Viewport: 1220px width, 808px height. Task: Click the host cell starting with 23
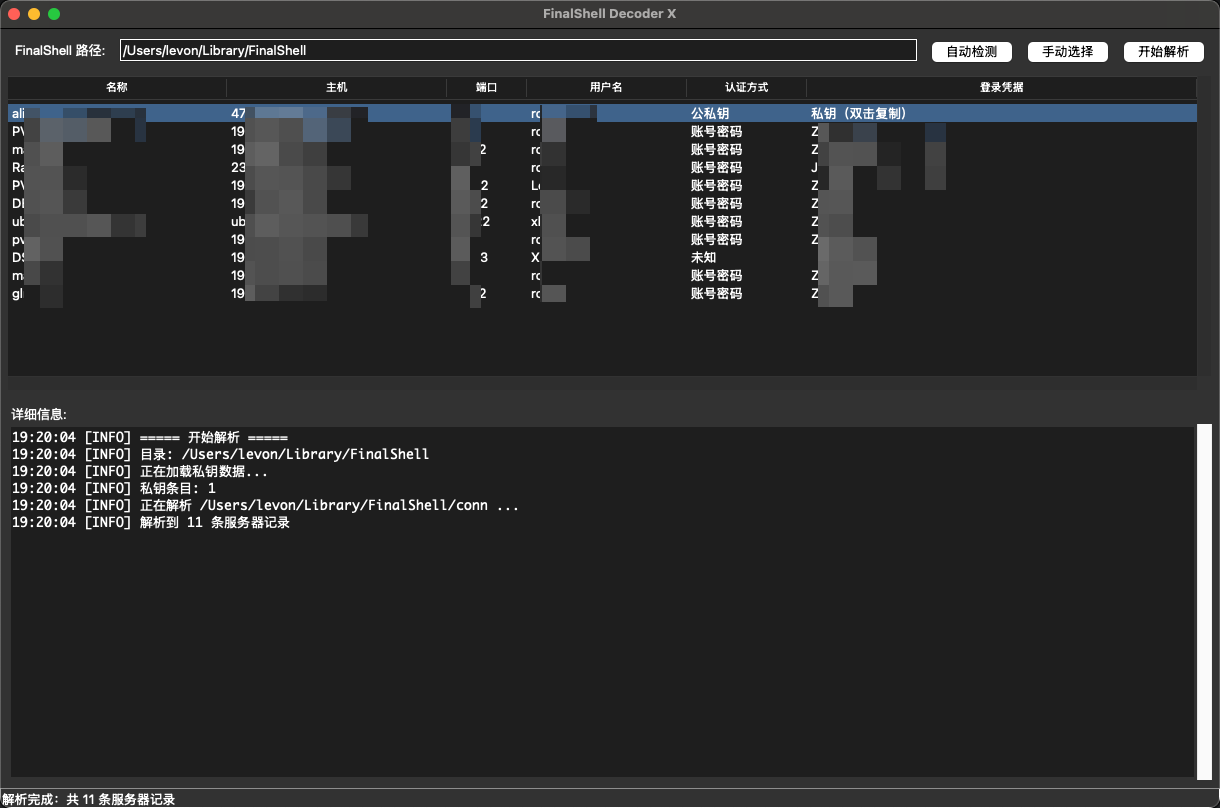click(x=337, y=167)
